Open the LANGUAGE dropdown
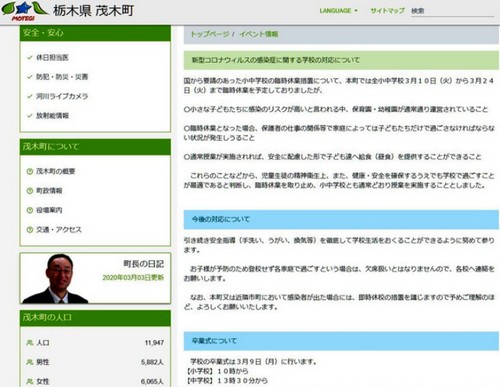500x387 pixels. pyautogui.click(x=338, y=11)
